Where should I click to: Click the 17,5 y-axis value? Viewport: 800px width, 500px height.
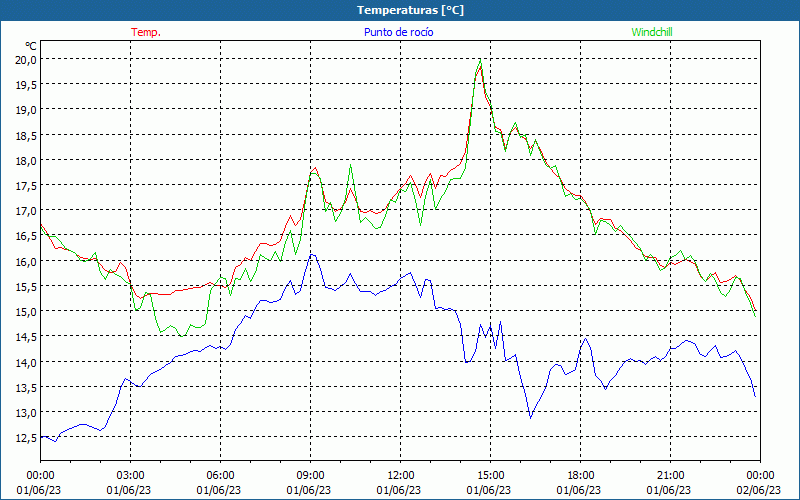26,186
